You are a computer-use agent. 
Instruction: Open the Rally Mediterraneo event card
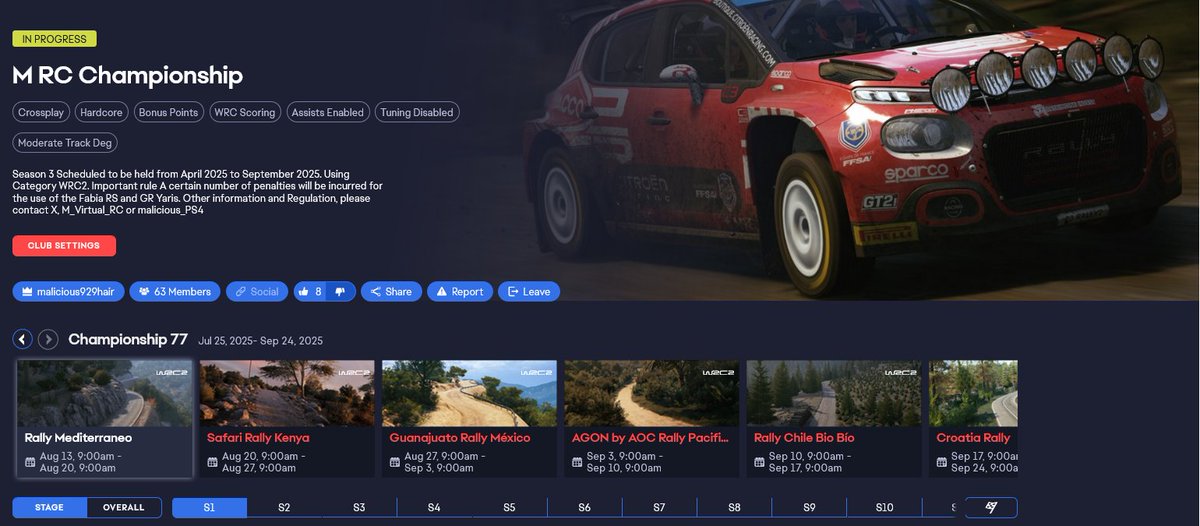pos(104,419)
